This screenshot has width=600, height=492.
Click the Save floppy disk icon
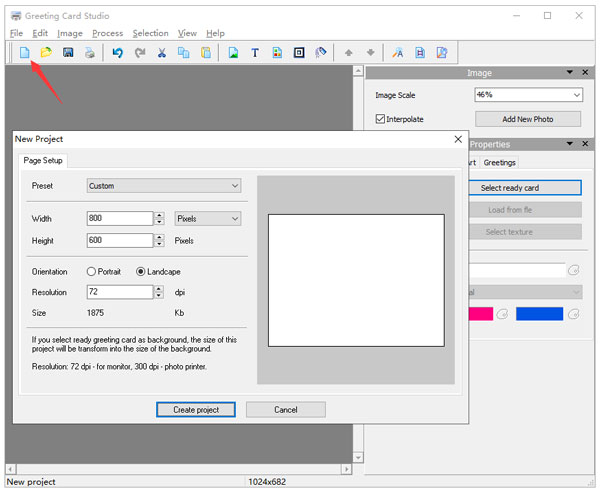pos(68,53)
